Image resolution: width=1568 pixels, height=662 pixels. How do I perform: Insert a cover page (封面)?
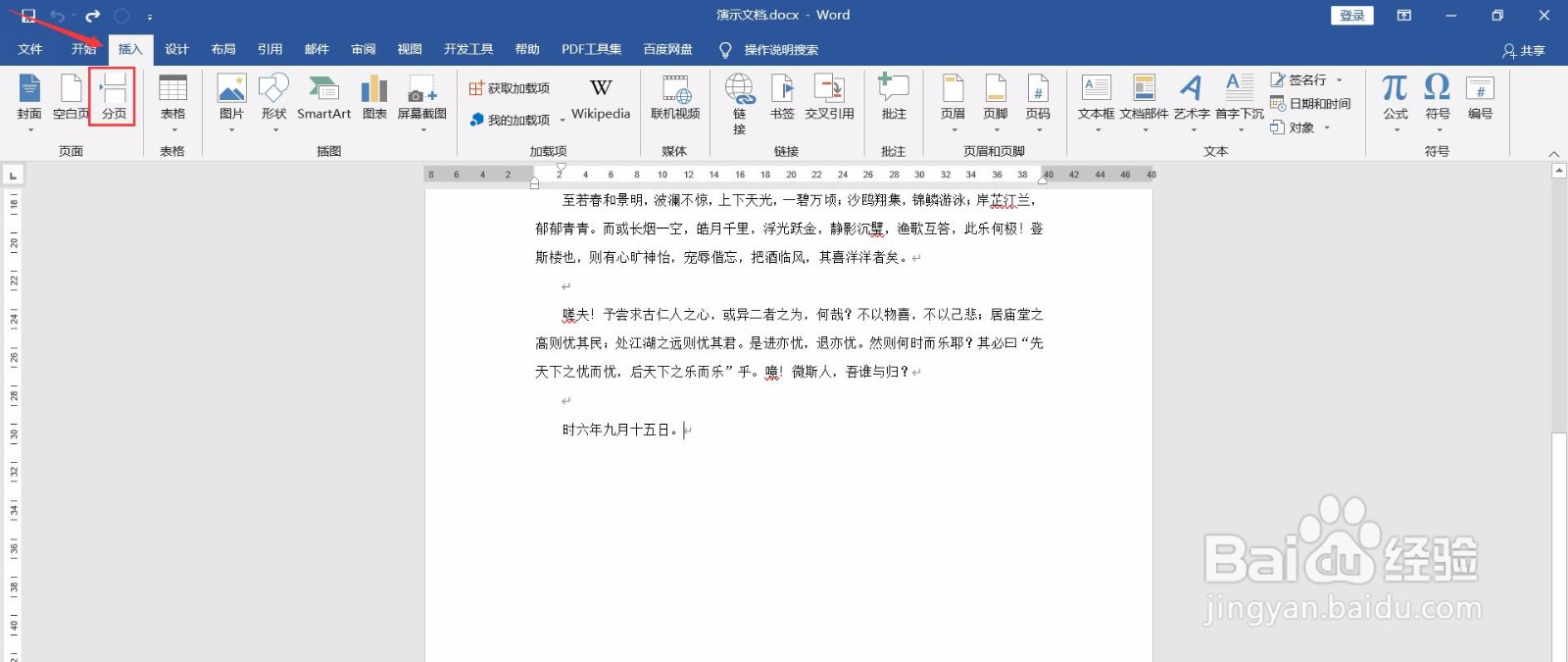pos(29,101)
